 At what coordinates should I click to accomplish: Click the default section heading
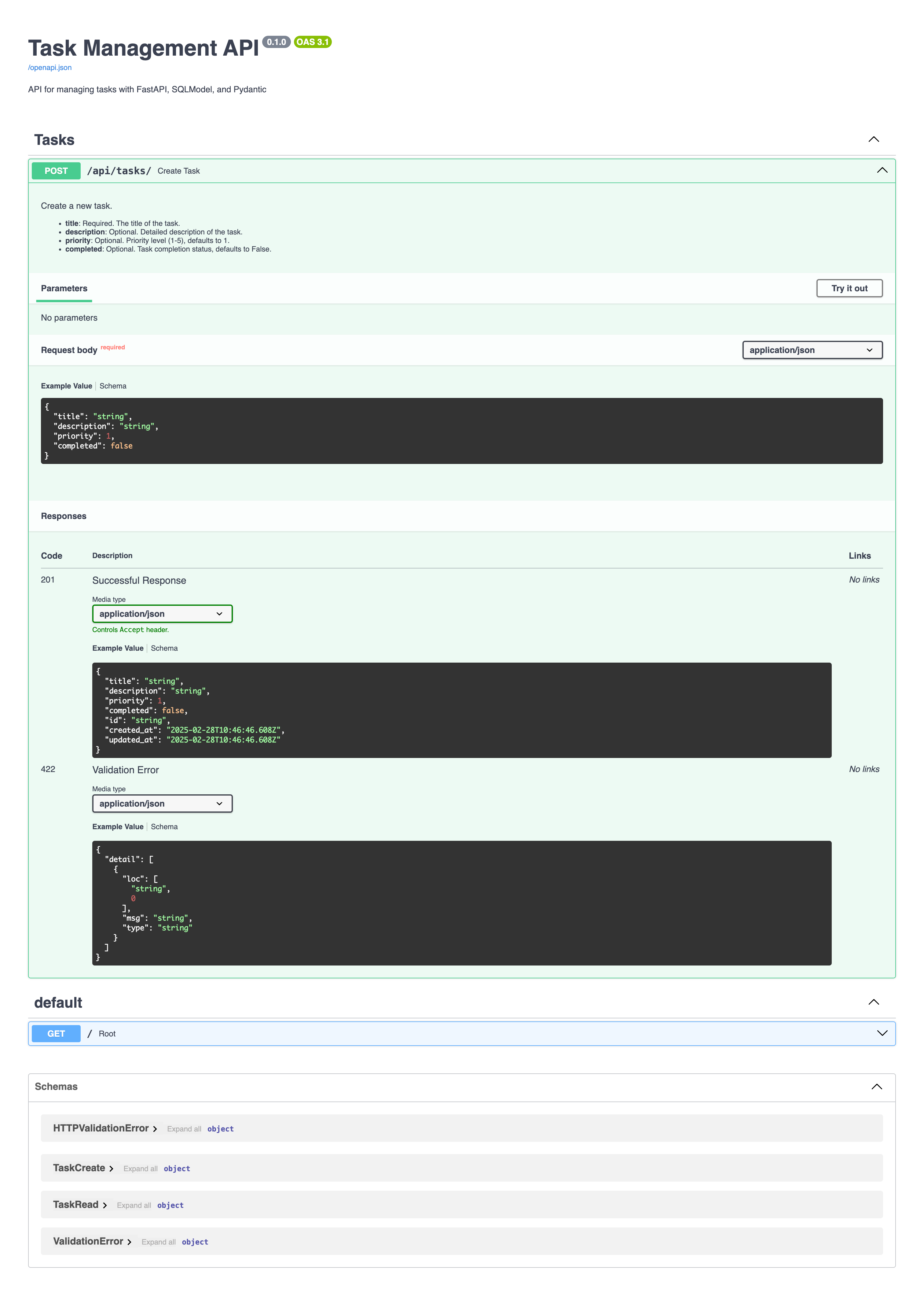[x=58, y=1002]
